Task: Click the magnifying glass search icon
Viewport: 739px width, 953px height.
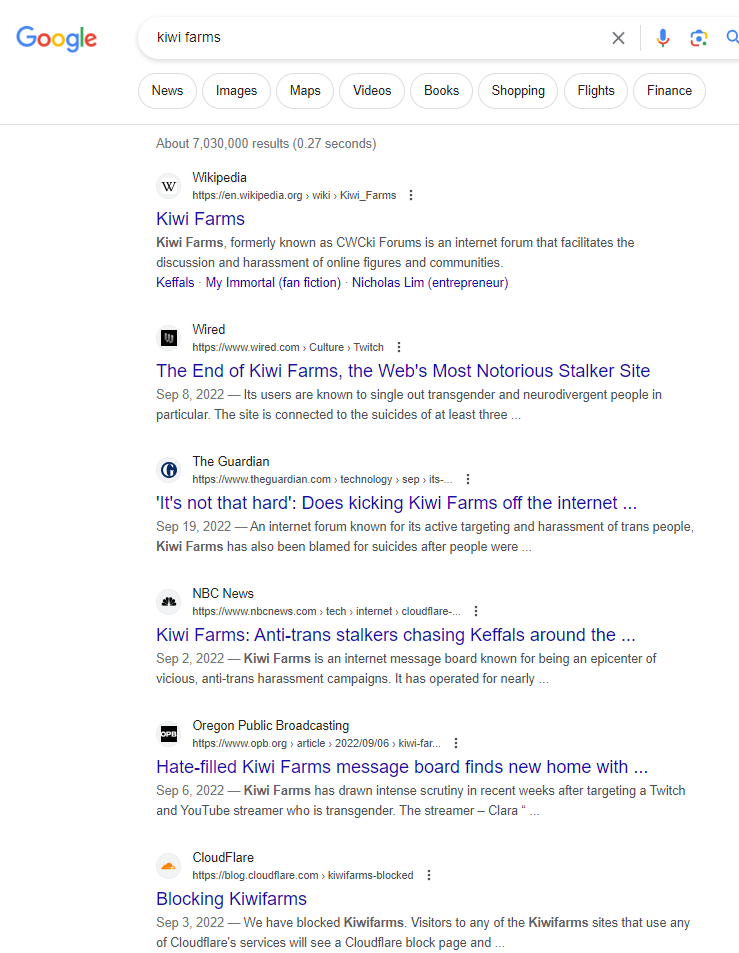Action: (x=732, y=38)
